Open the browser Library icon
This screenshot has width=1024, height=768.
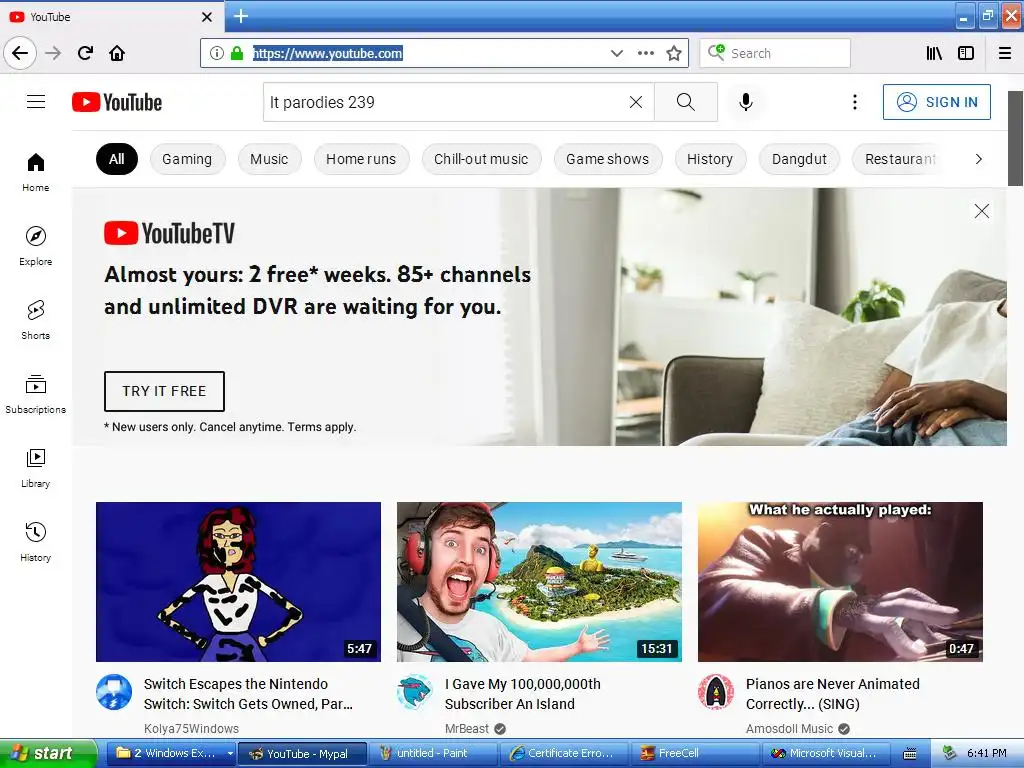(935, 53)
